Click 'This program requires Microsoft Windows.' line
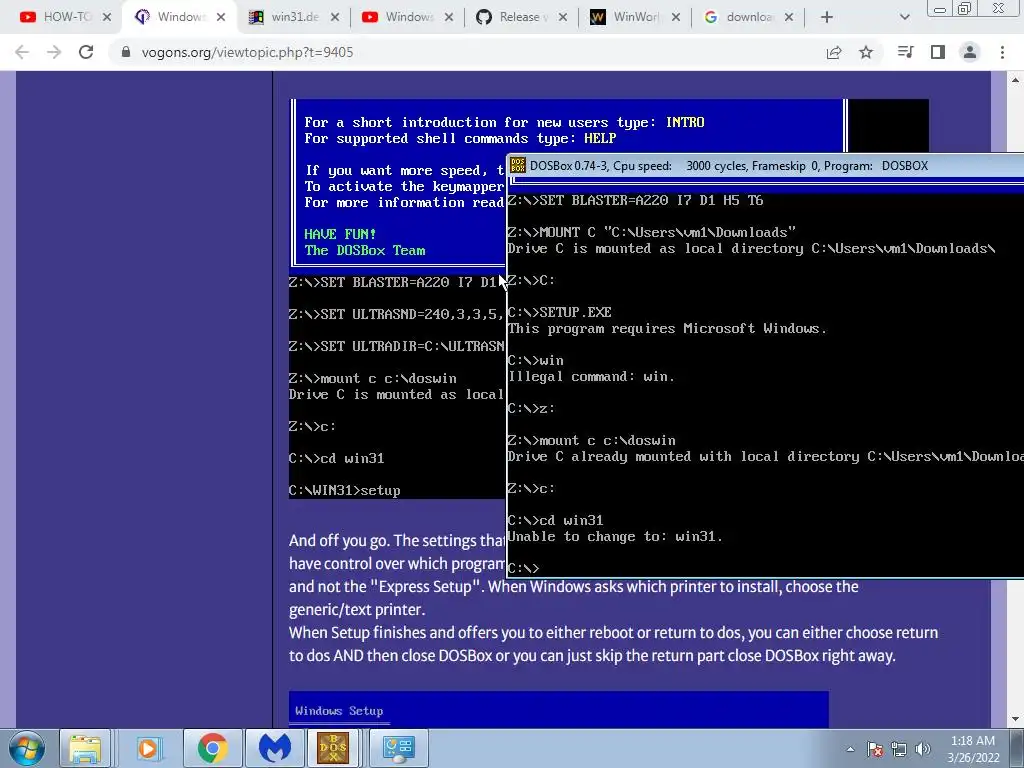Screen dimensions: 1024x768 click(x=667, y=328)
